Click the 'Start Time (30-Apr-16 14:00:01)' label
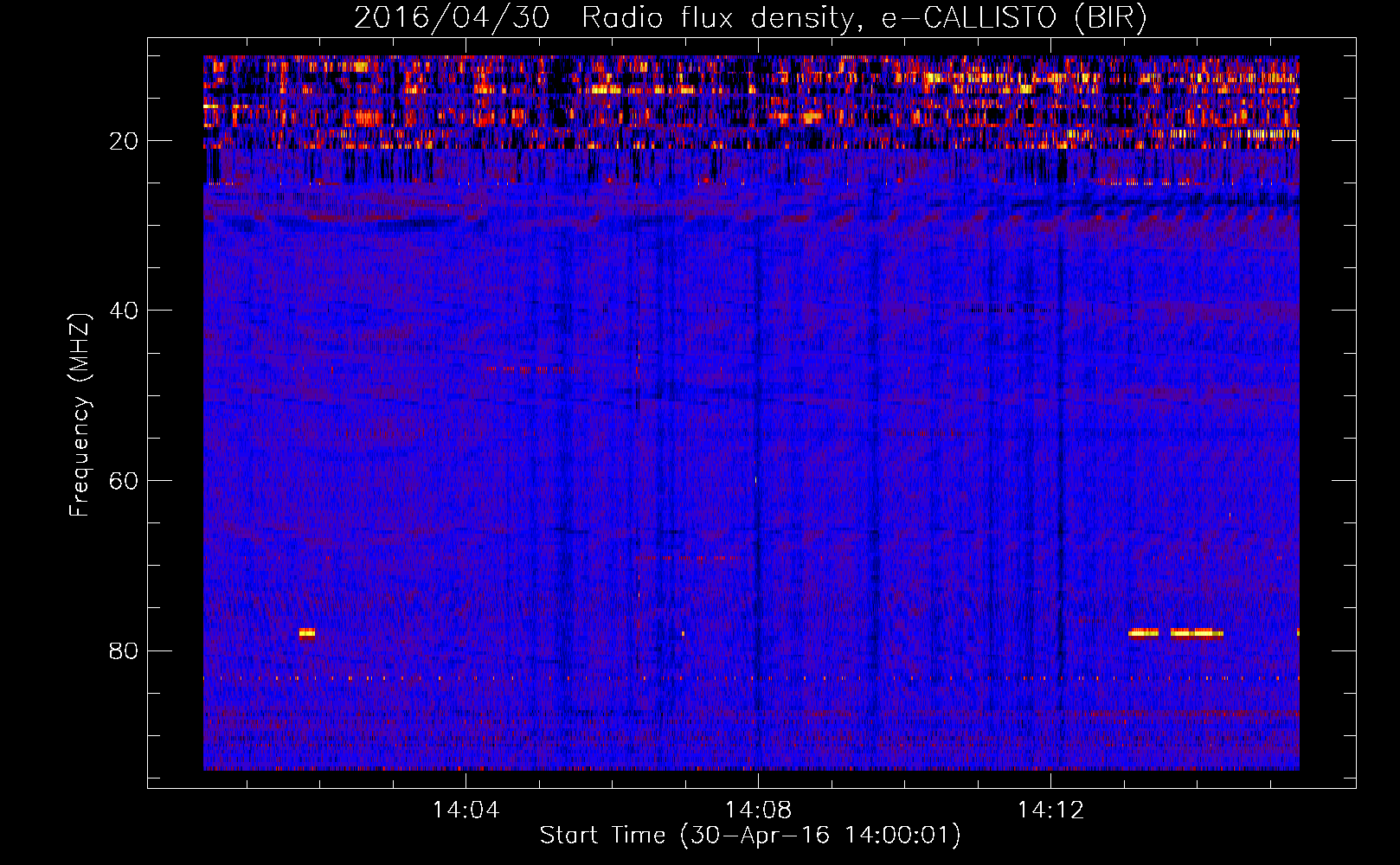 coord(750,836)
